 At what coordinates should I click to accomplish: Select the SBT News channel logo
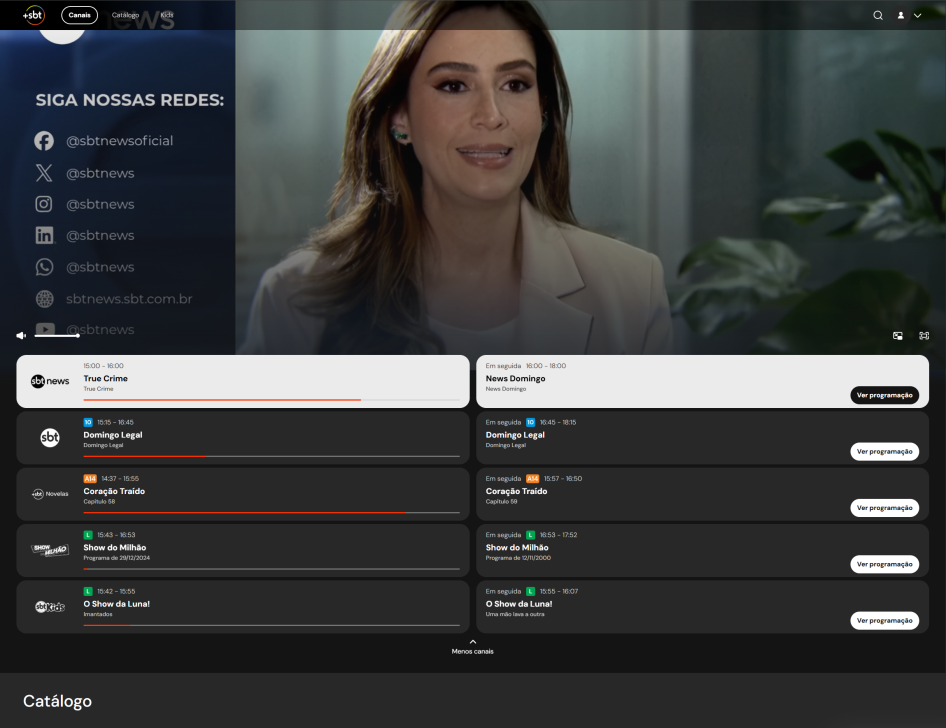pyautogui.click(x=50, y=381)
